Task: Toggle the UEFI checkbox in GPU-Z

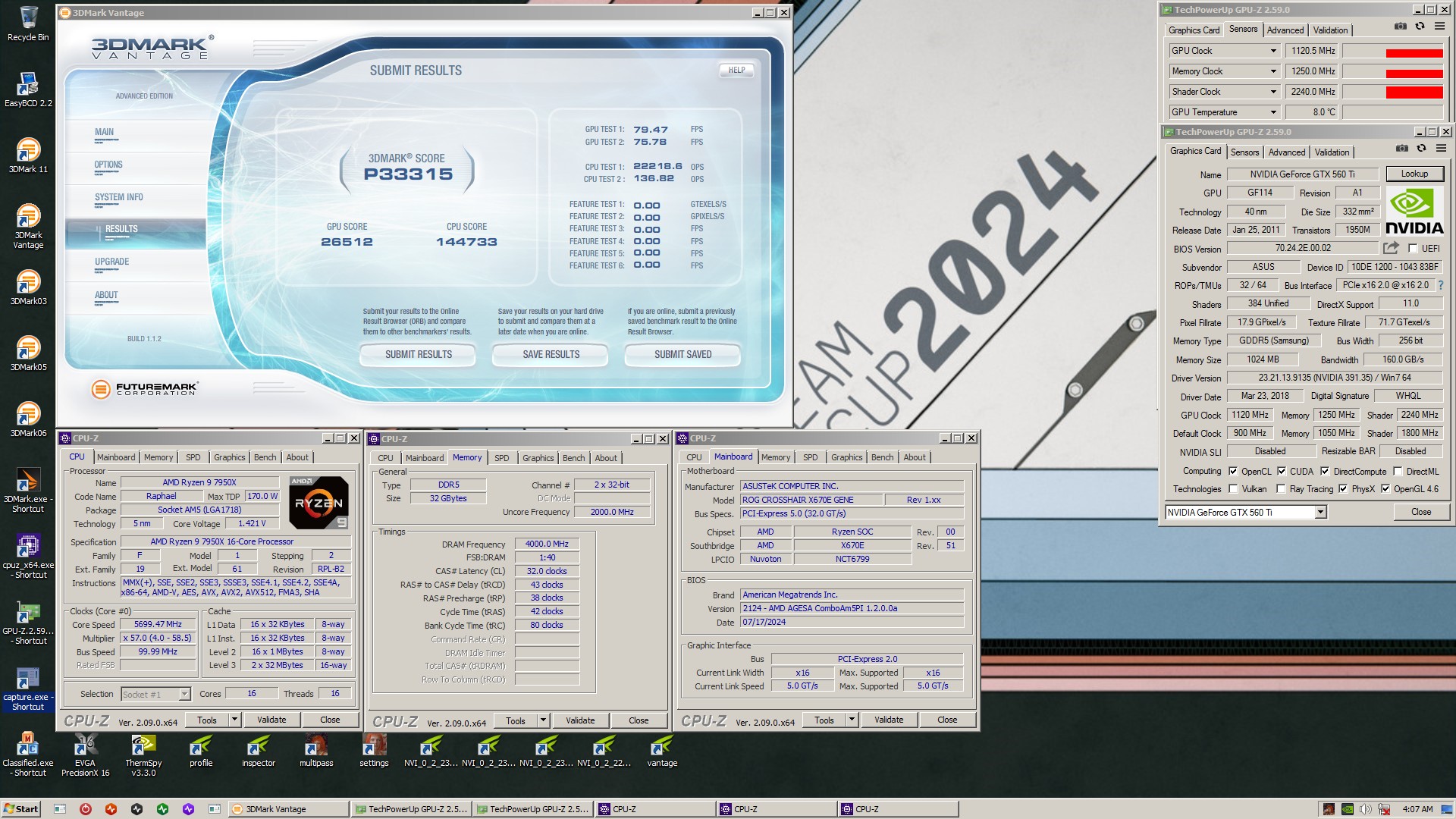Action: pos(1413,249)
